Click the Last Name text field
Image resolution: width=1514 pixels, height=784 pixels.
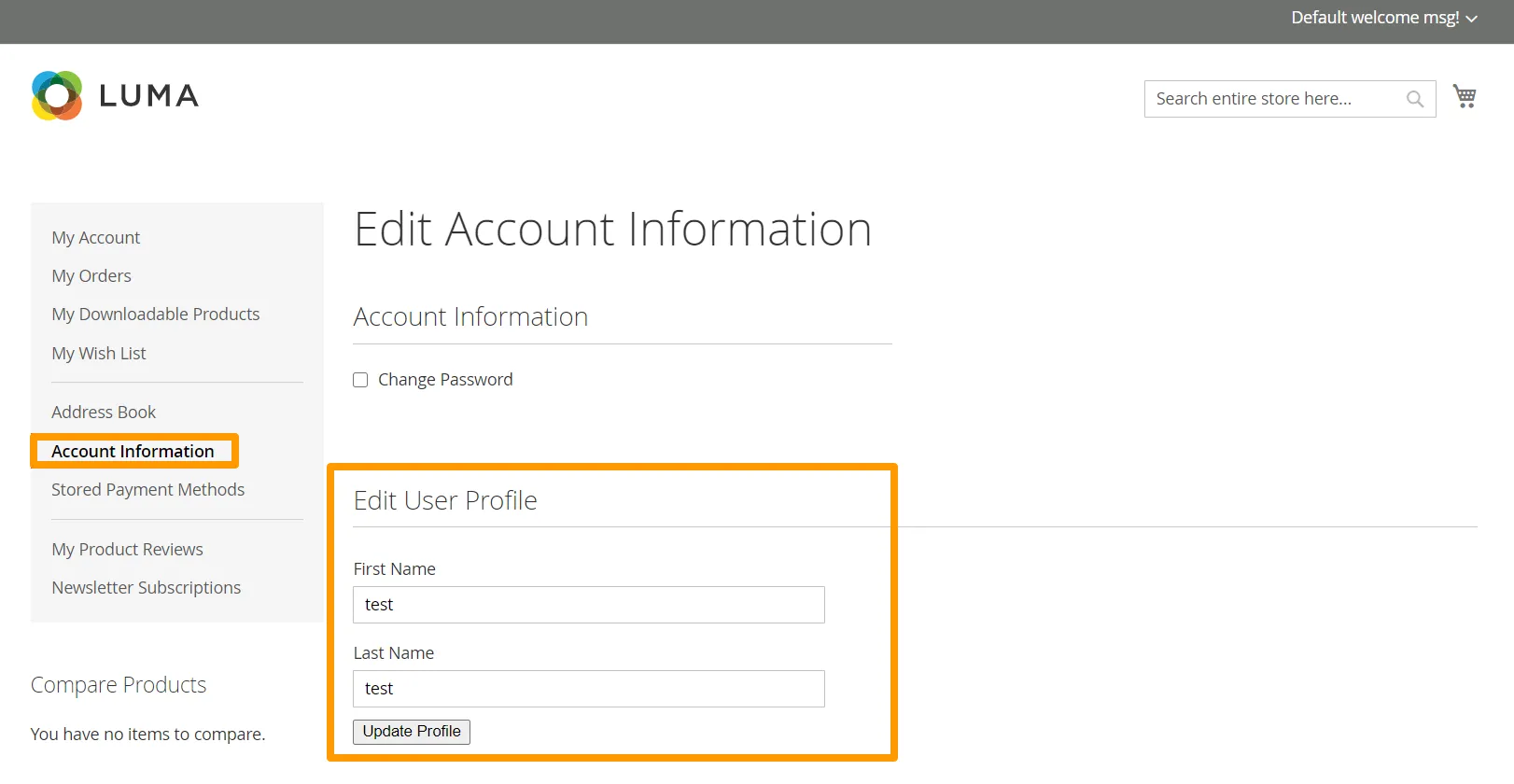click(x=588, y=689)
